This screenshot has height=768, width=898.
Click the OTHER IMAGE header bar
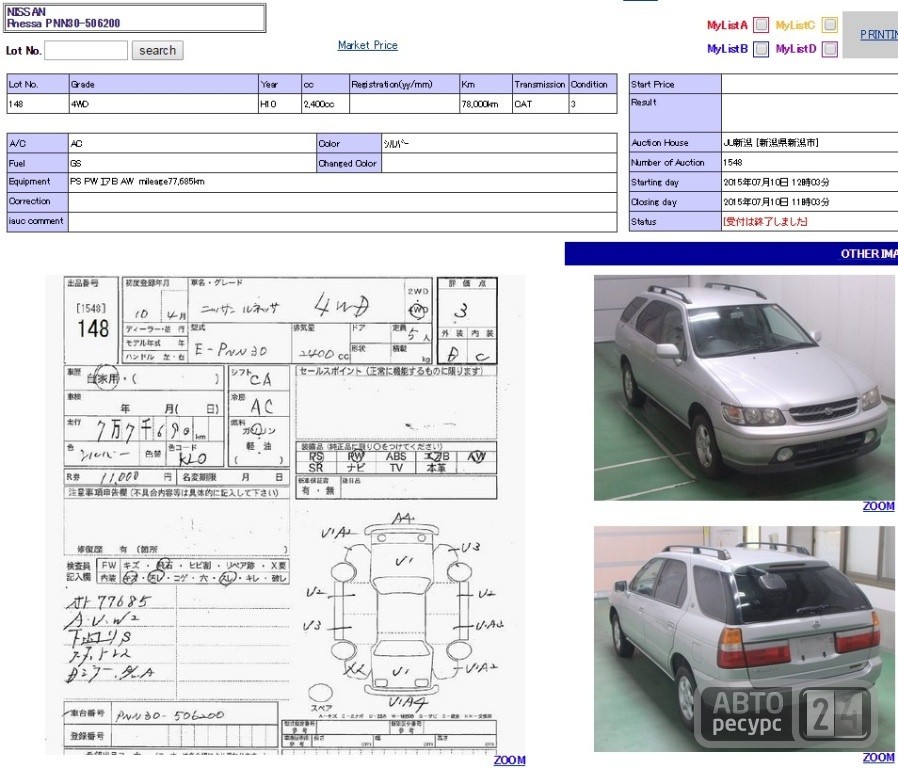731,254
